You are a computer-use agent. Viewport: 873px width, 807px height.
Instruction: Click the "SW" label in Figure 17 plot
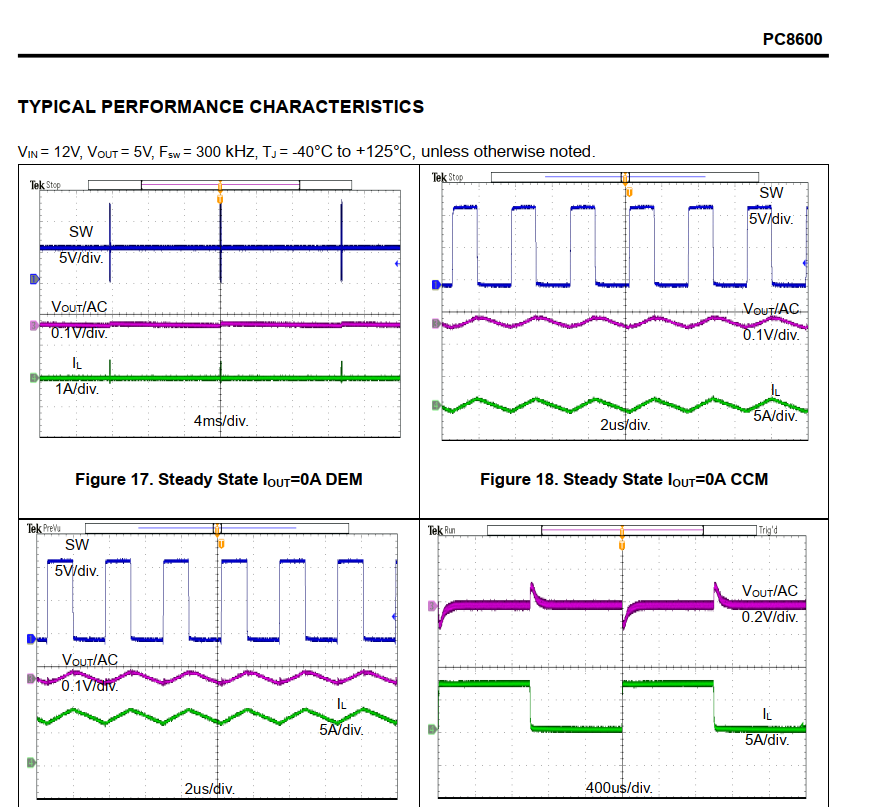tap(81, 232)
